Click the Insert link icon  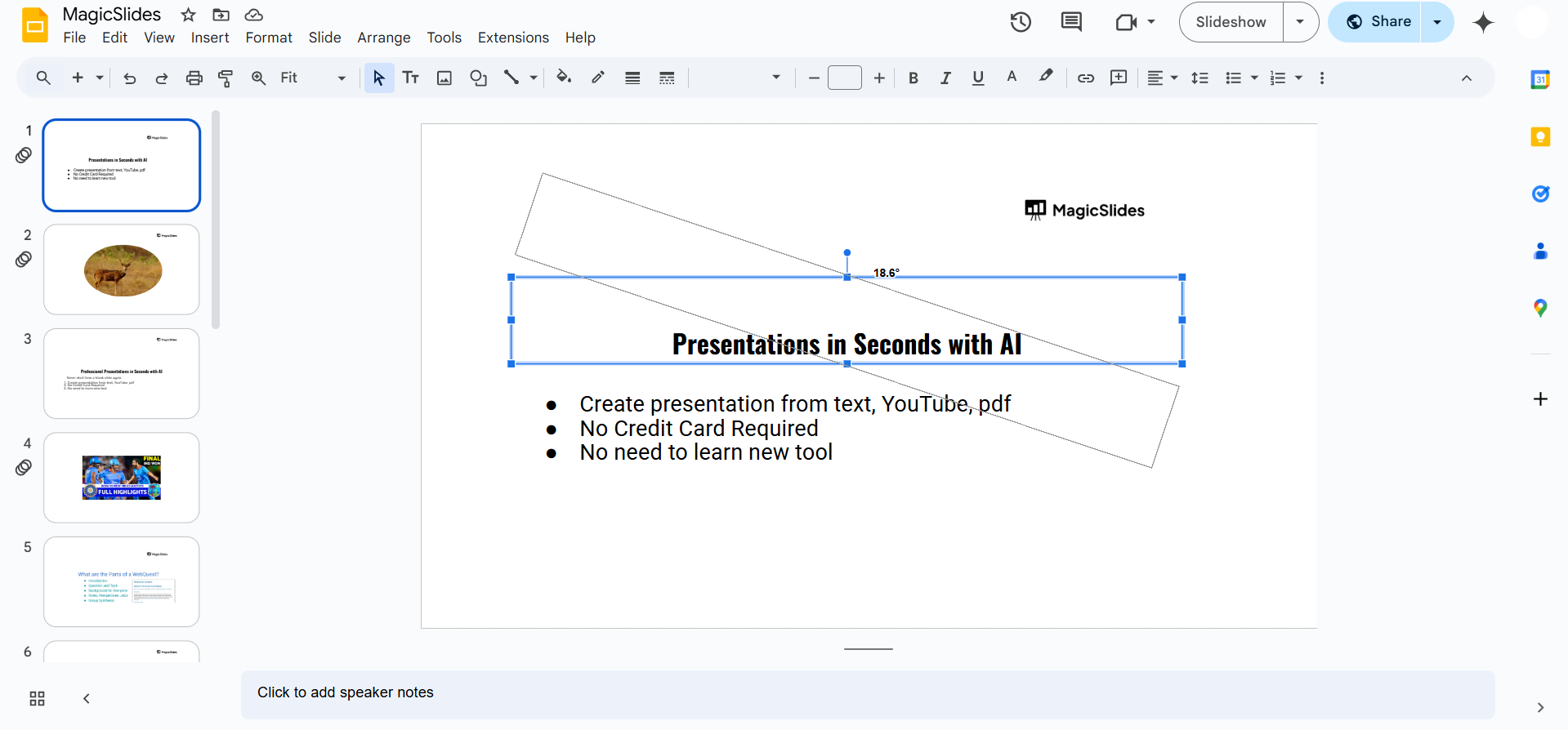1085,78
